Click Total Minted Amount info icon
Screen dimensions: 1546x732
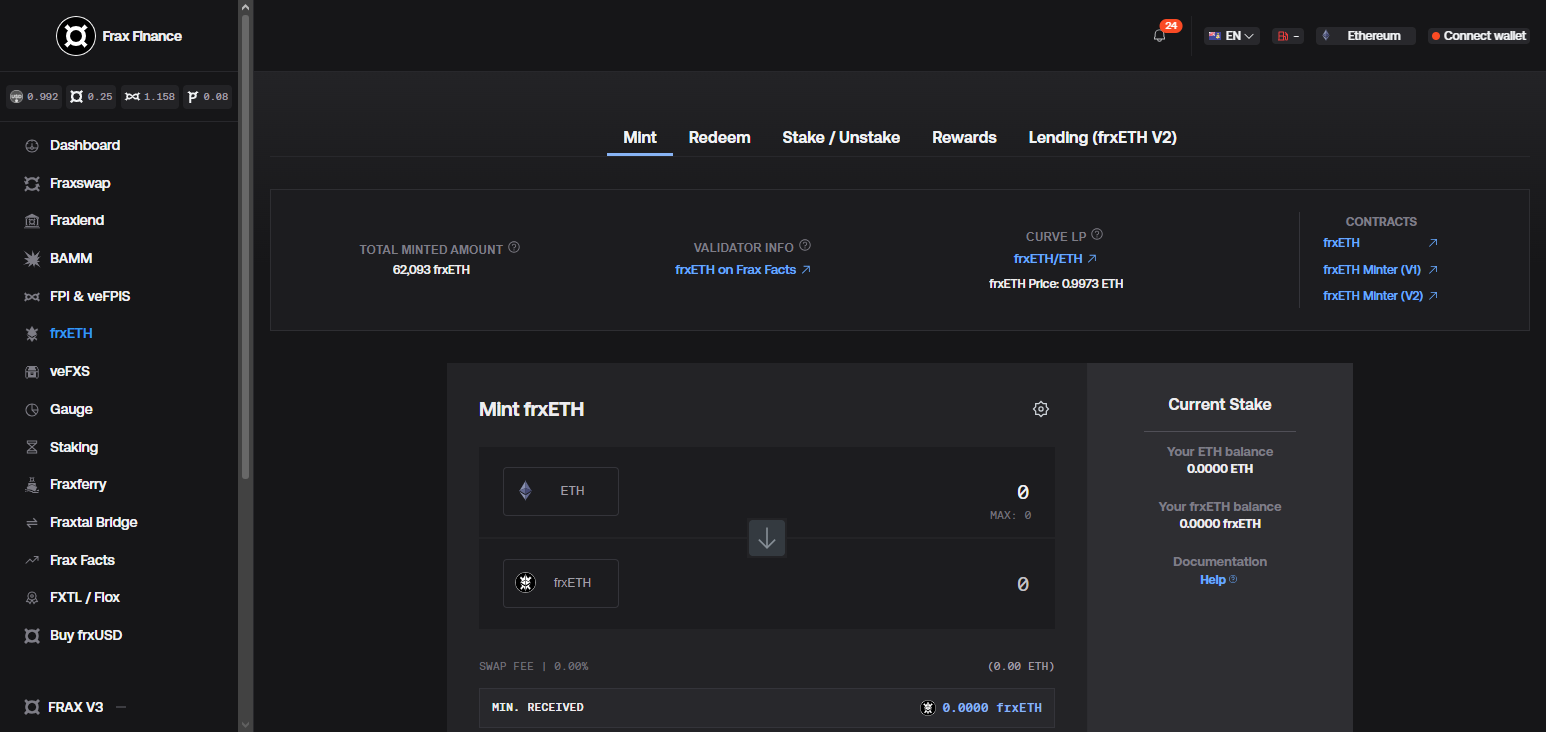pyautogui.click(x=514, y=247)
